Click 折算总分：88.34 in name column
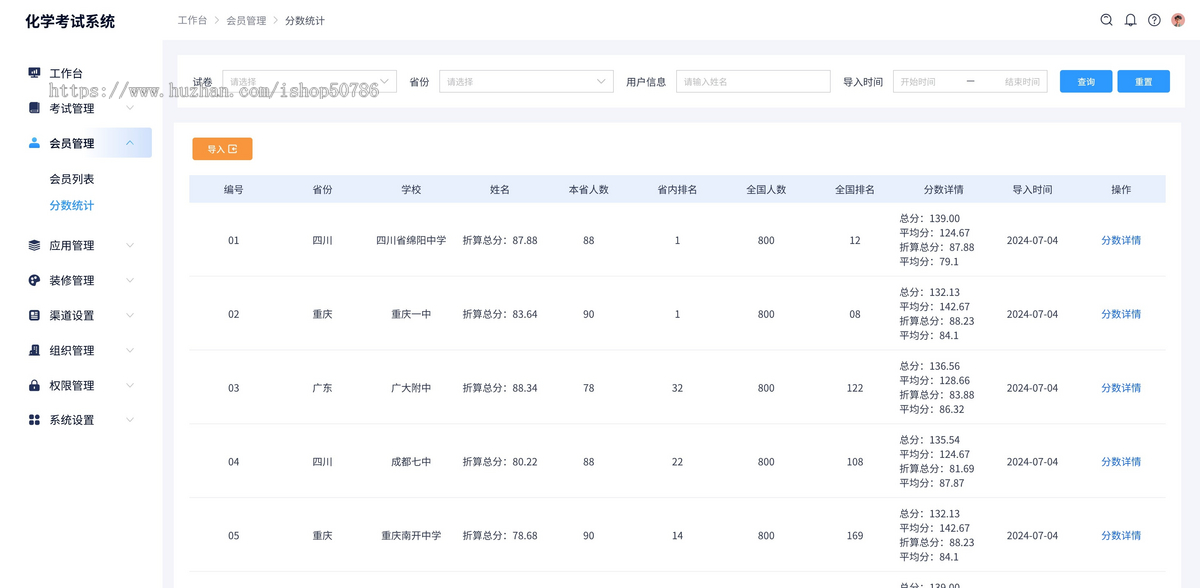This screenshot has width=1200, height=588. 500,388
